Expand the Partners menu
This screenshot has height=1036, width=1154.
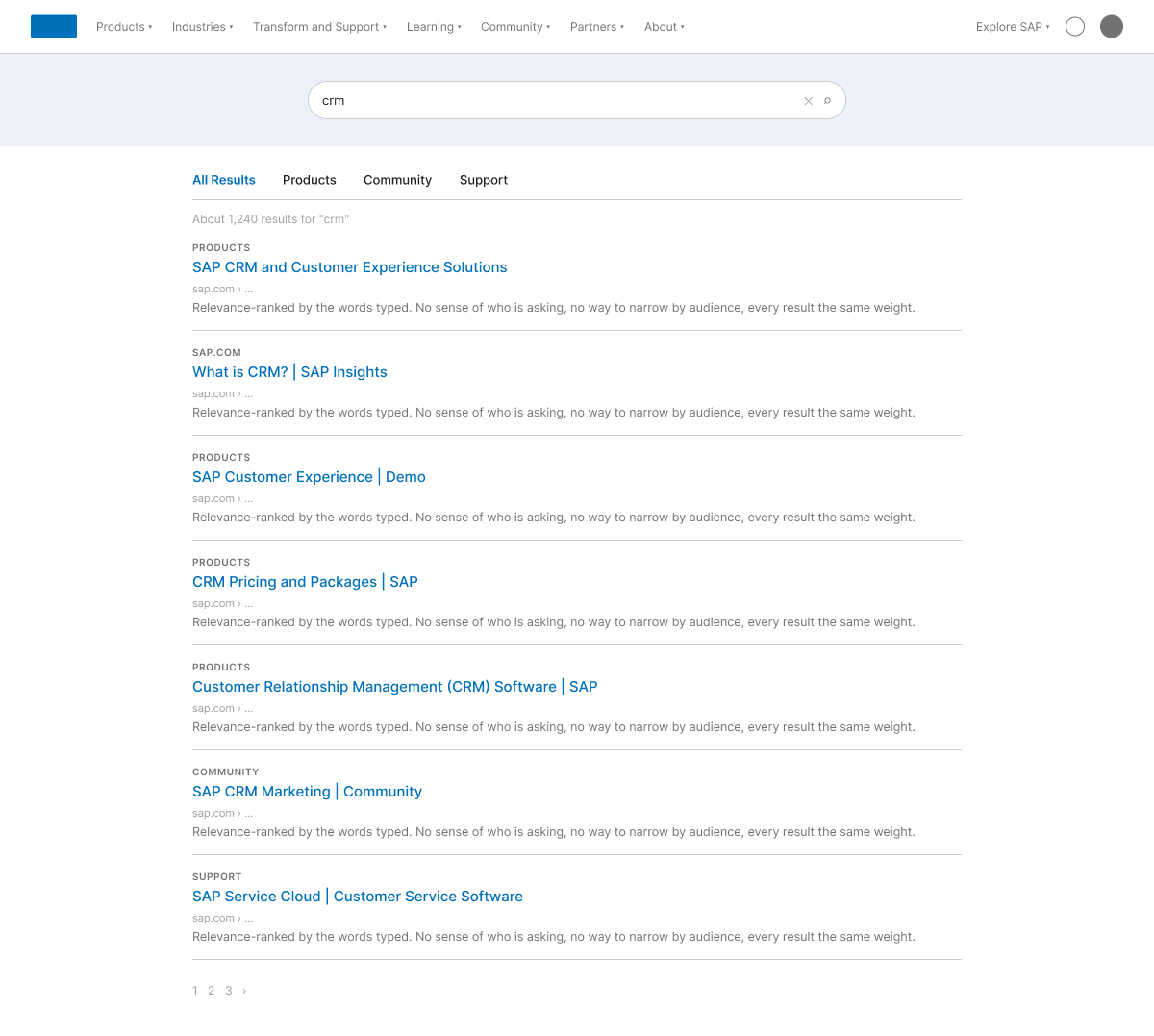click(x=597, y=27)
